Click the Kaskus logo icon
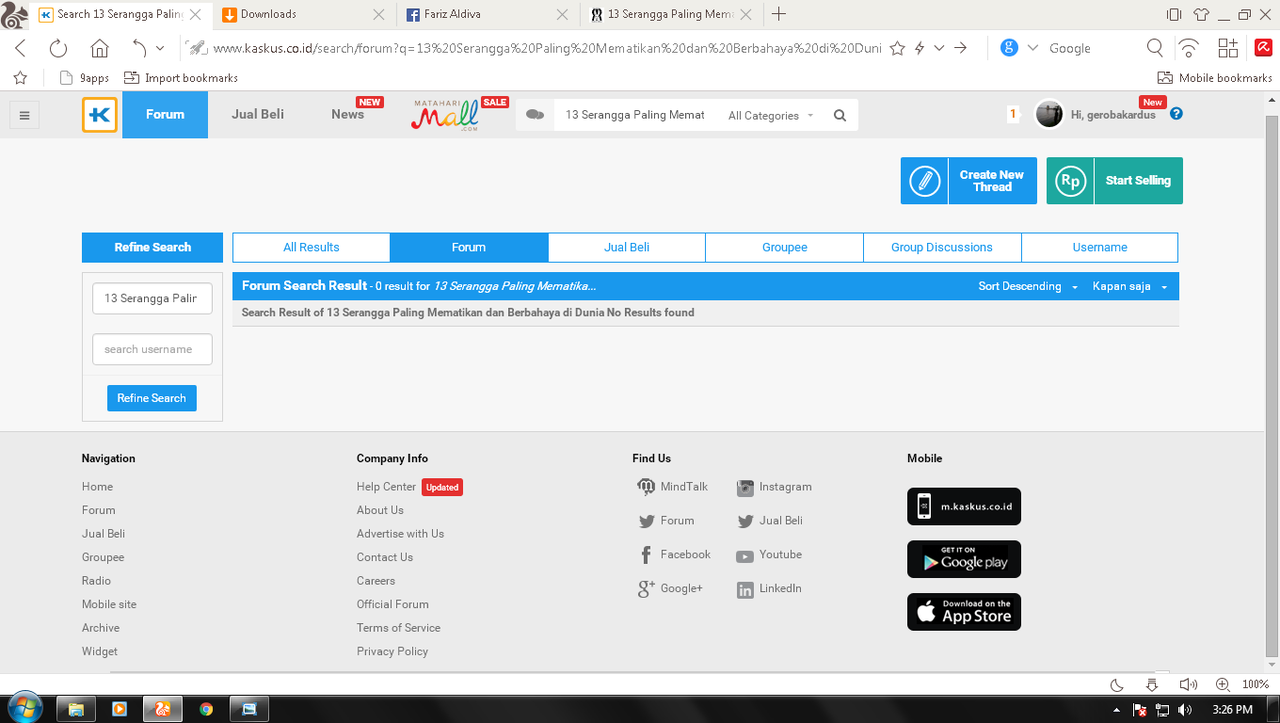 pyautogui.click(x=100, y=115)
